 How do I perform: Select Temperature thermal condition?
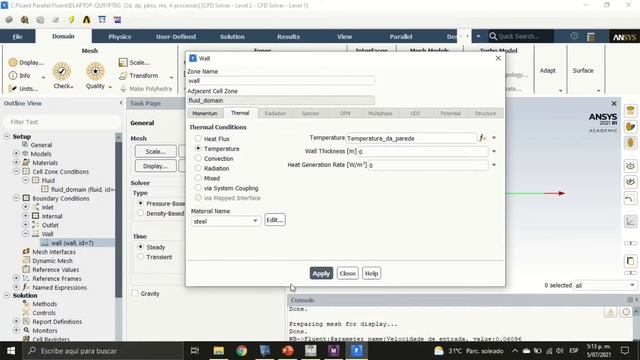(198, 149)
